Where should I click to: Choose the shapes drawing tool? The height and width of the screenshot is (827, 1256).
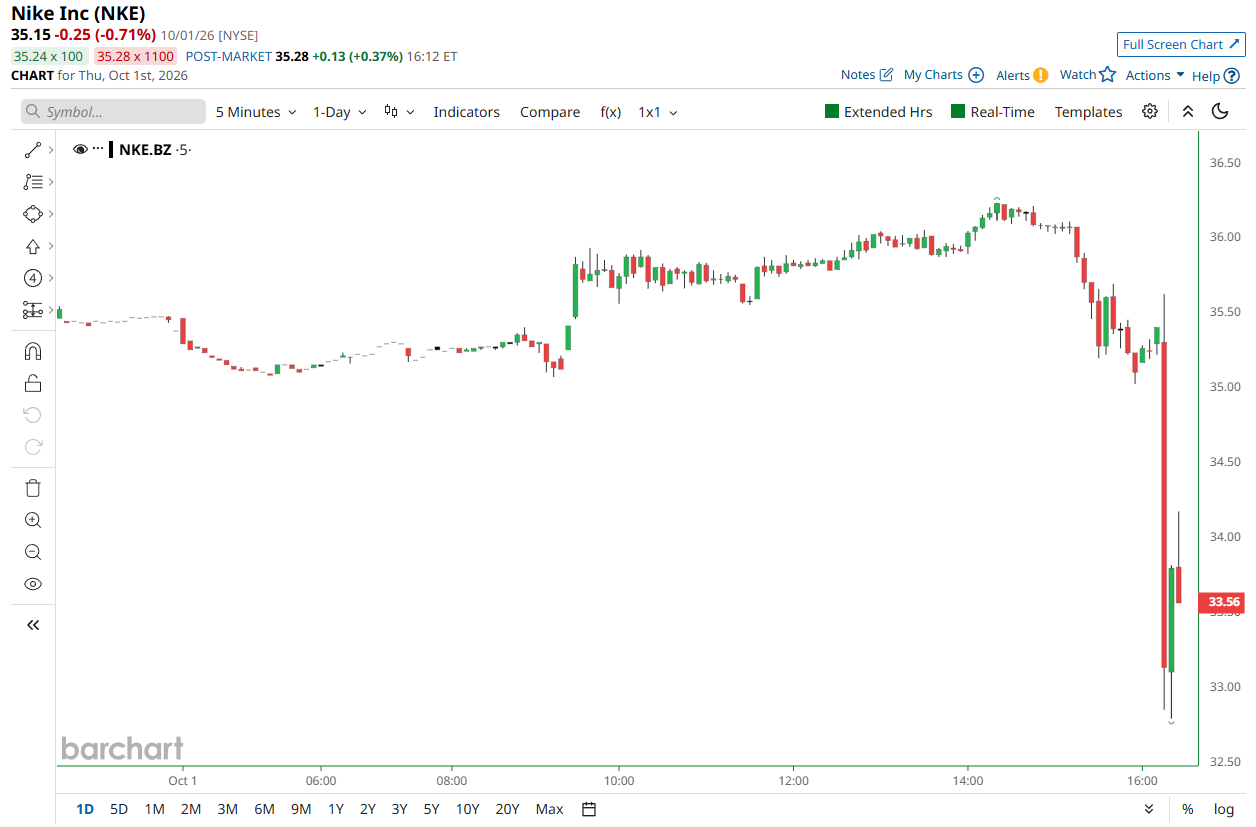point(33,214)
